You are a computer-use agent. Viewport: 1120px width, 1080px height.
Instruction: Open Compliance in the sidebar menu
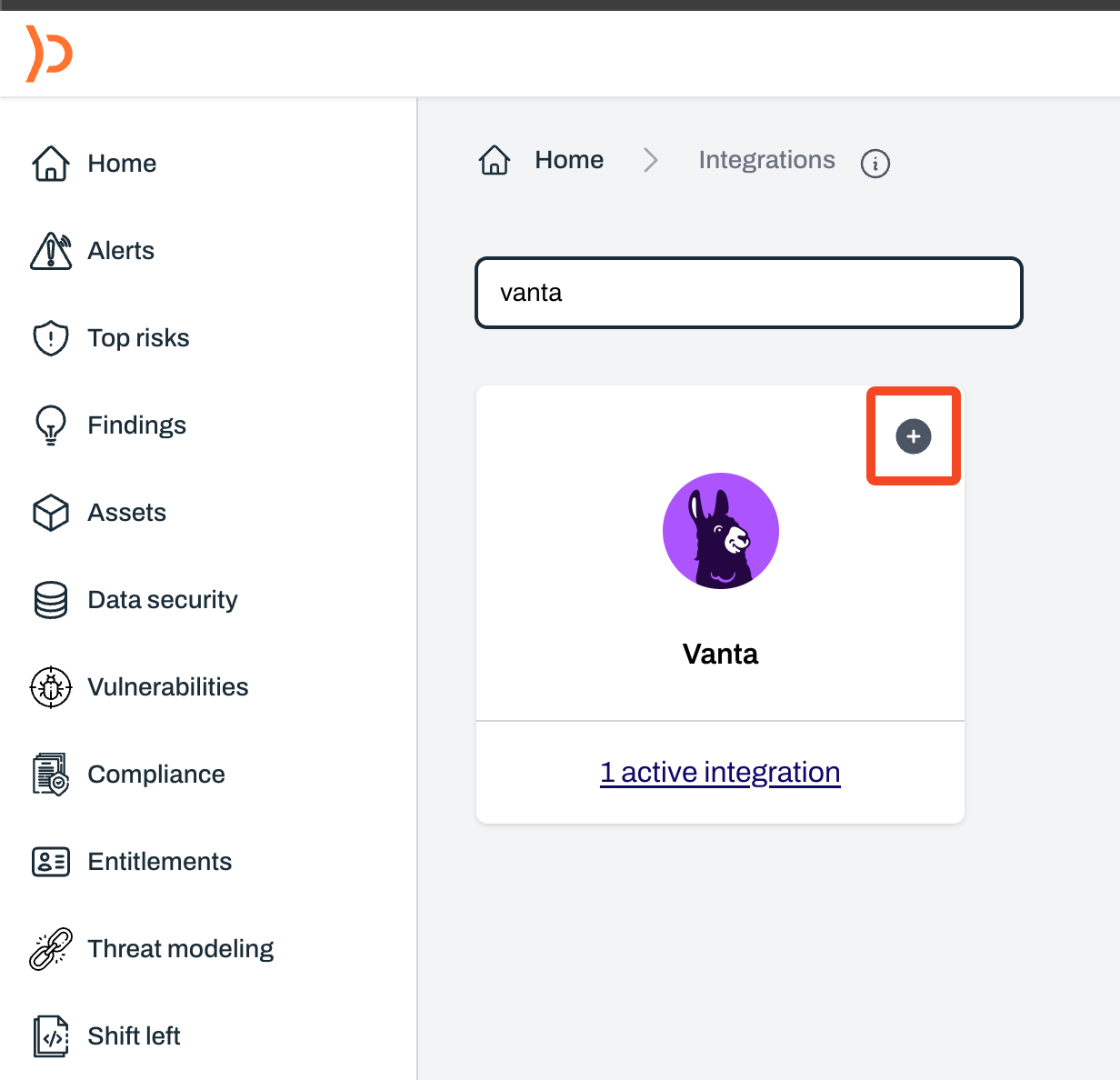(x=156, y=775)
